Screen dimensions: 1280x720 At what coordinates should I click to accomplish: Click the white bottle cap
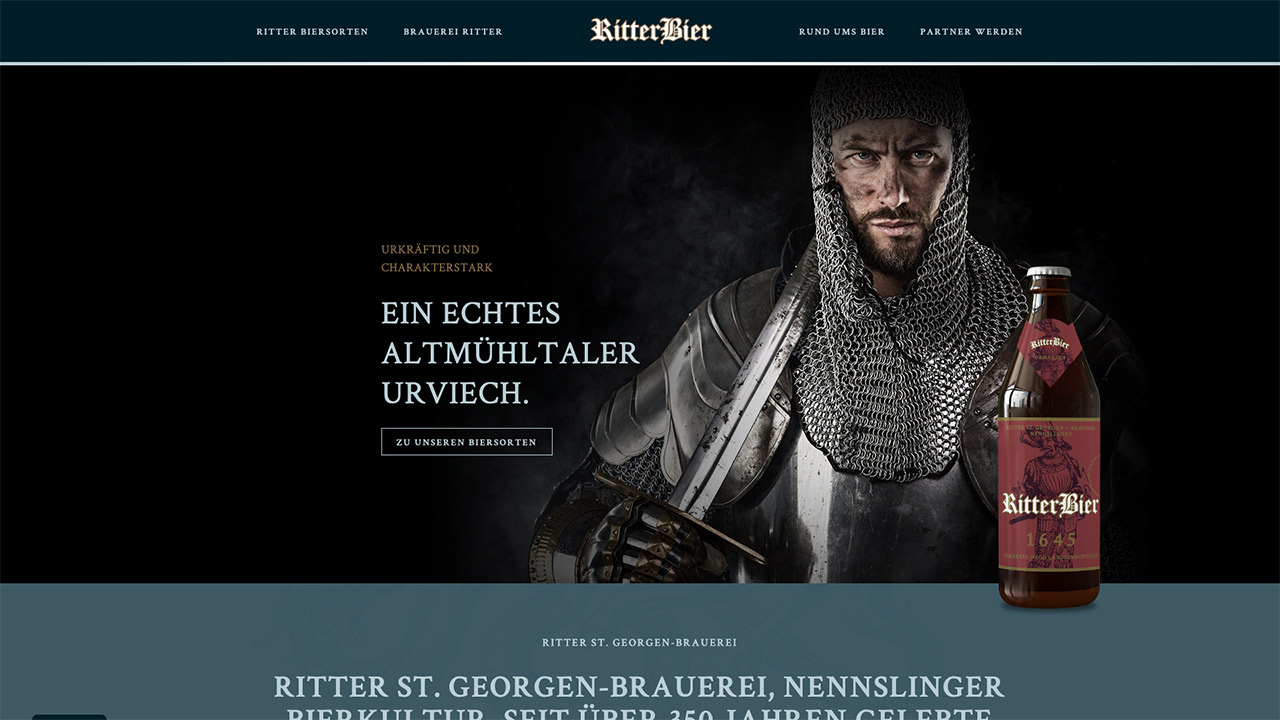[x=1049, y=271]
